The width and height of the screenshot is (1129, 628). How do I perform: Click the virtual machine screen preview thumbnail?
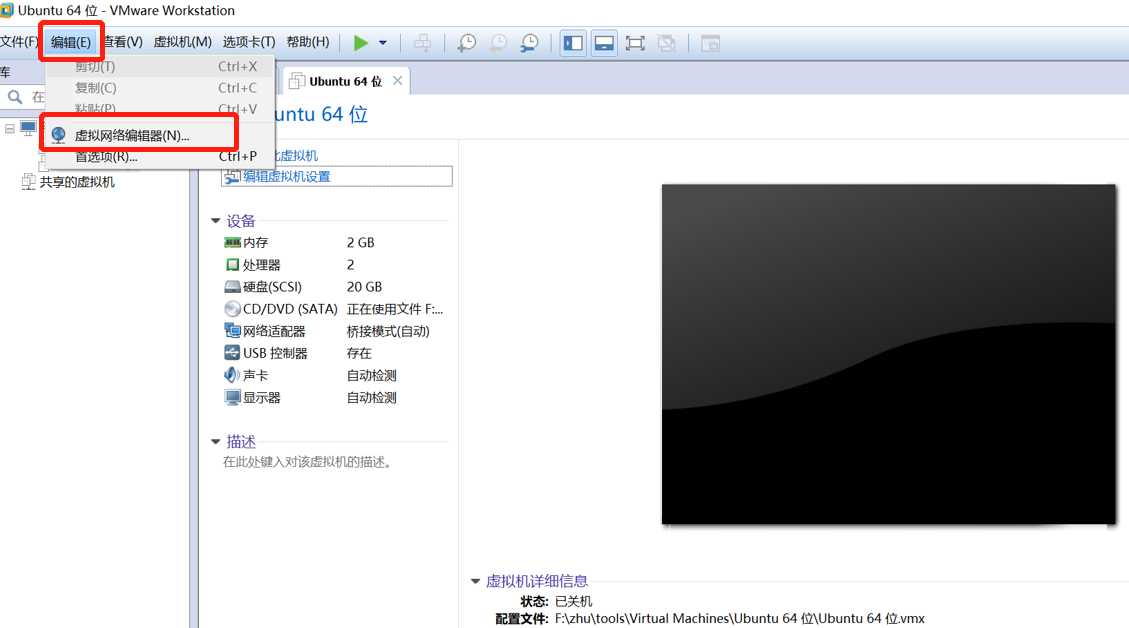click(889, 354)
